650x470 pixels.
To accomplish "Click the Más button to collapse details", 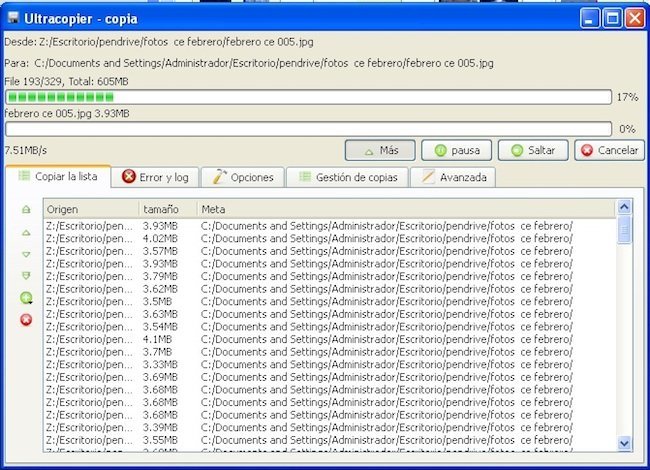I will click(380, 150).
